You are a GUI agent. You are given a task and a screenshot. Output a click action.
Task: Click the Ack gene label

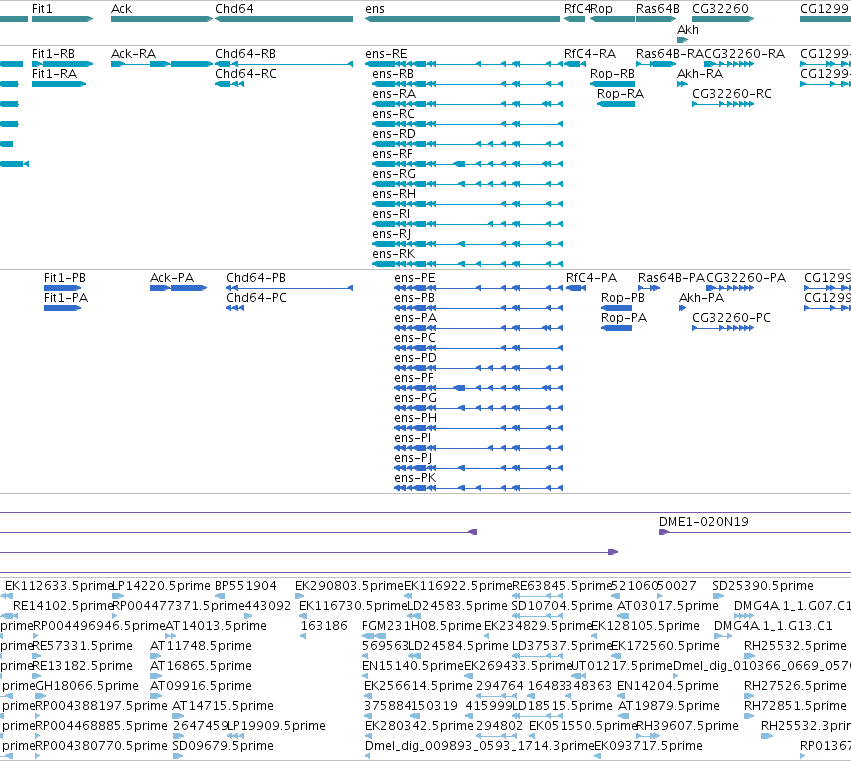pyautogui.click(x=122, y=9)
